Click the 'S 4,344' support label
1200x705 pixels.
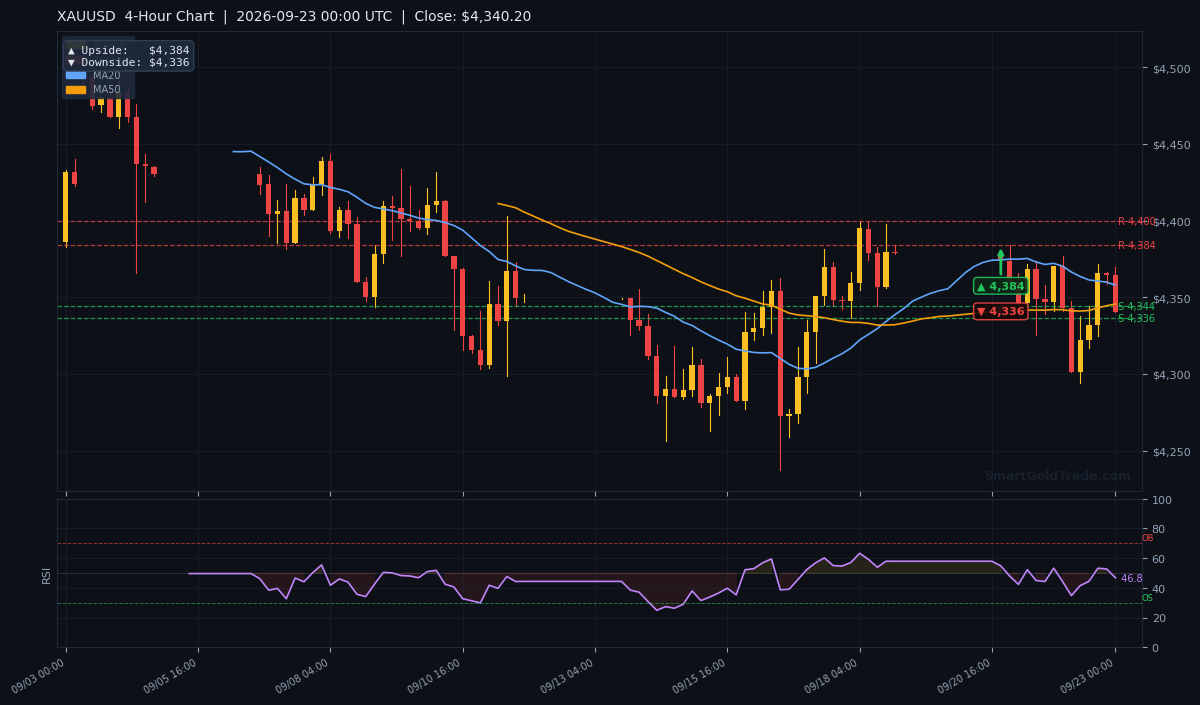(x=1136, y=306)
